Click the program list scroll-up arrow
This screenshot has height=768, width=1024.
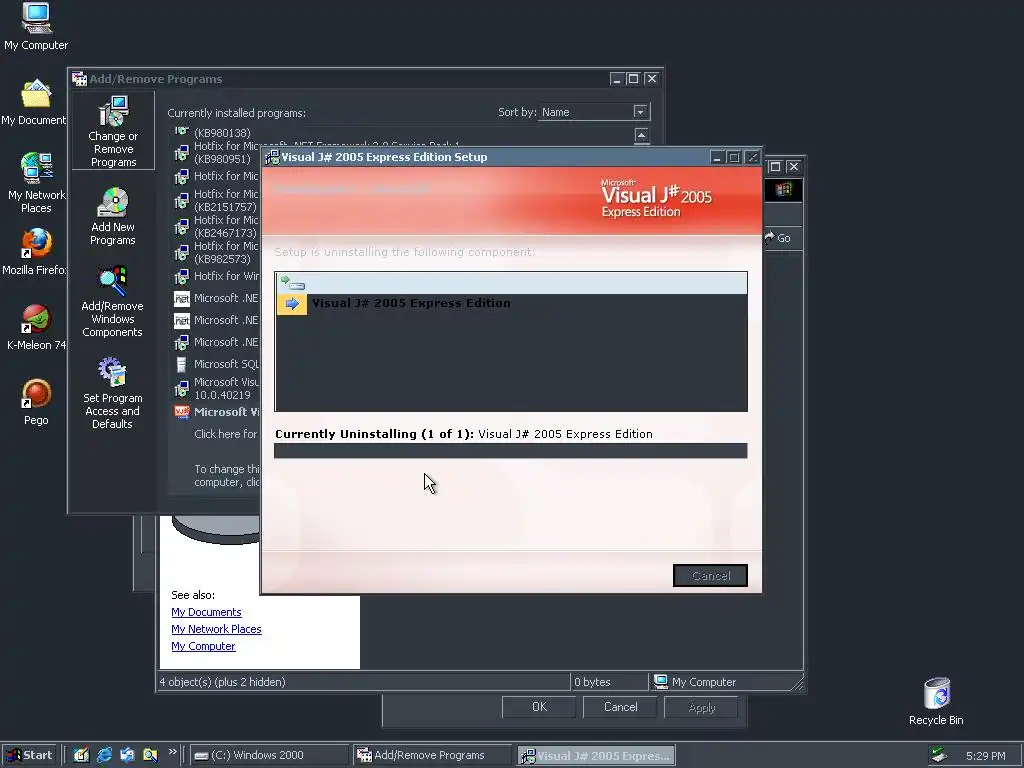tap(641, 135)
